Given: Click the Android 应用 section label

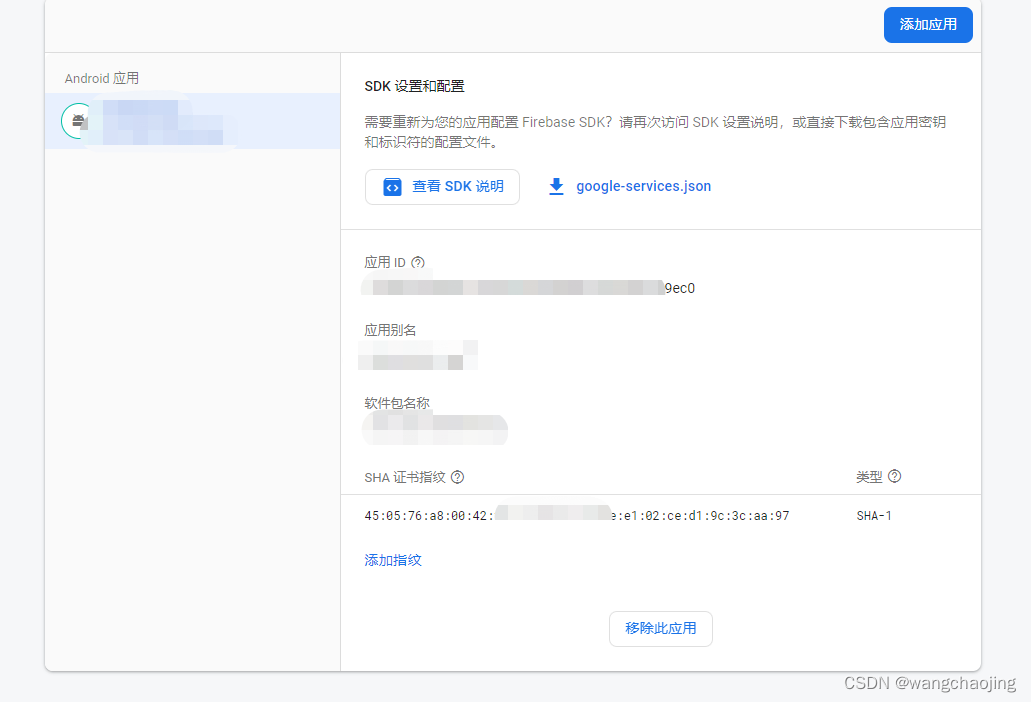Looking at the screenshot, I should (x=102, y=78).
